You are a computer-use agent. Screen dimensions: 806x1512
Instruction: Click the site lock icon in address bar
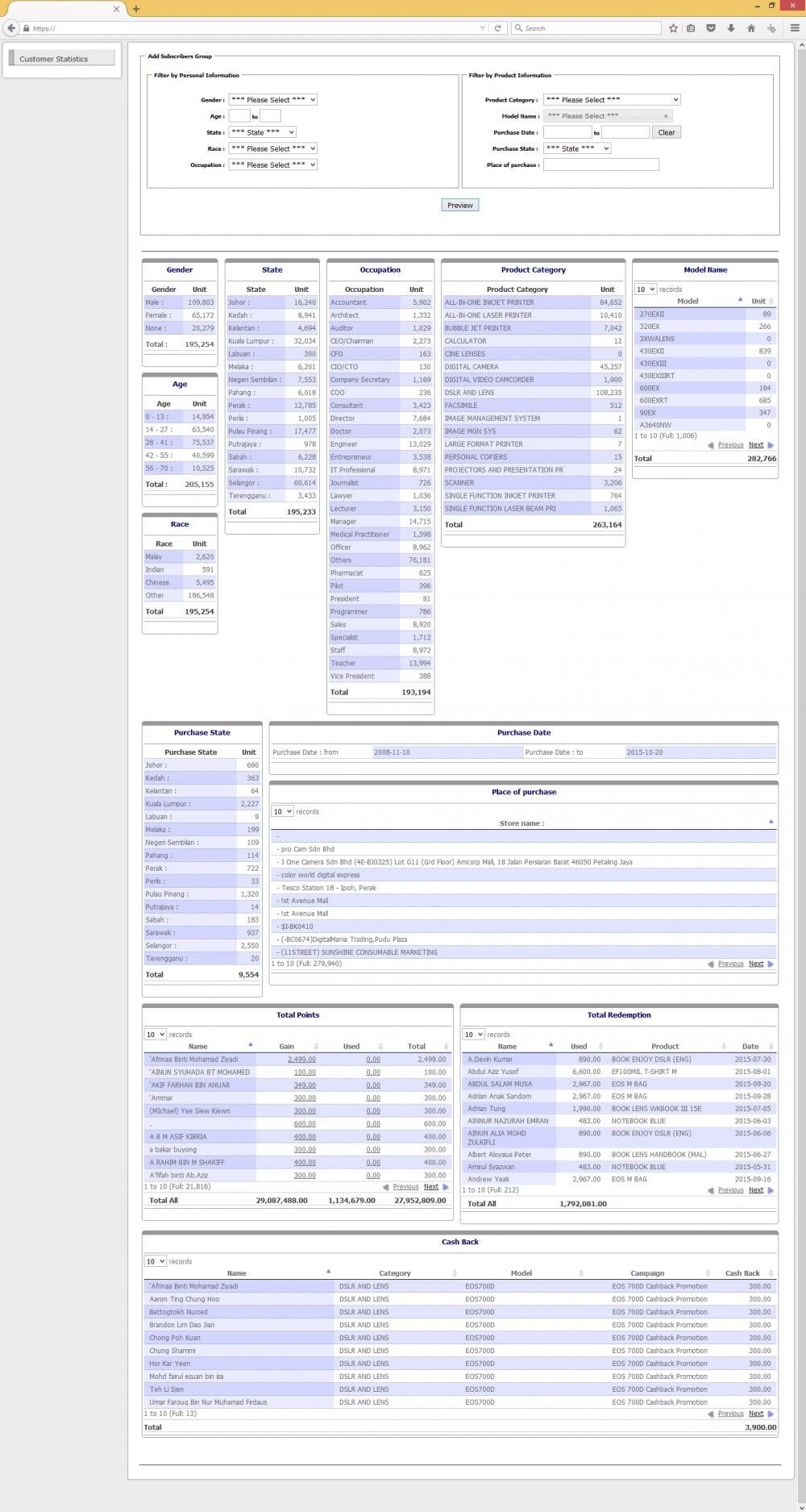[27, 28]
